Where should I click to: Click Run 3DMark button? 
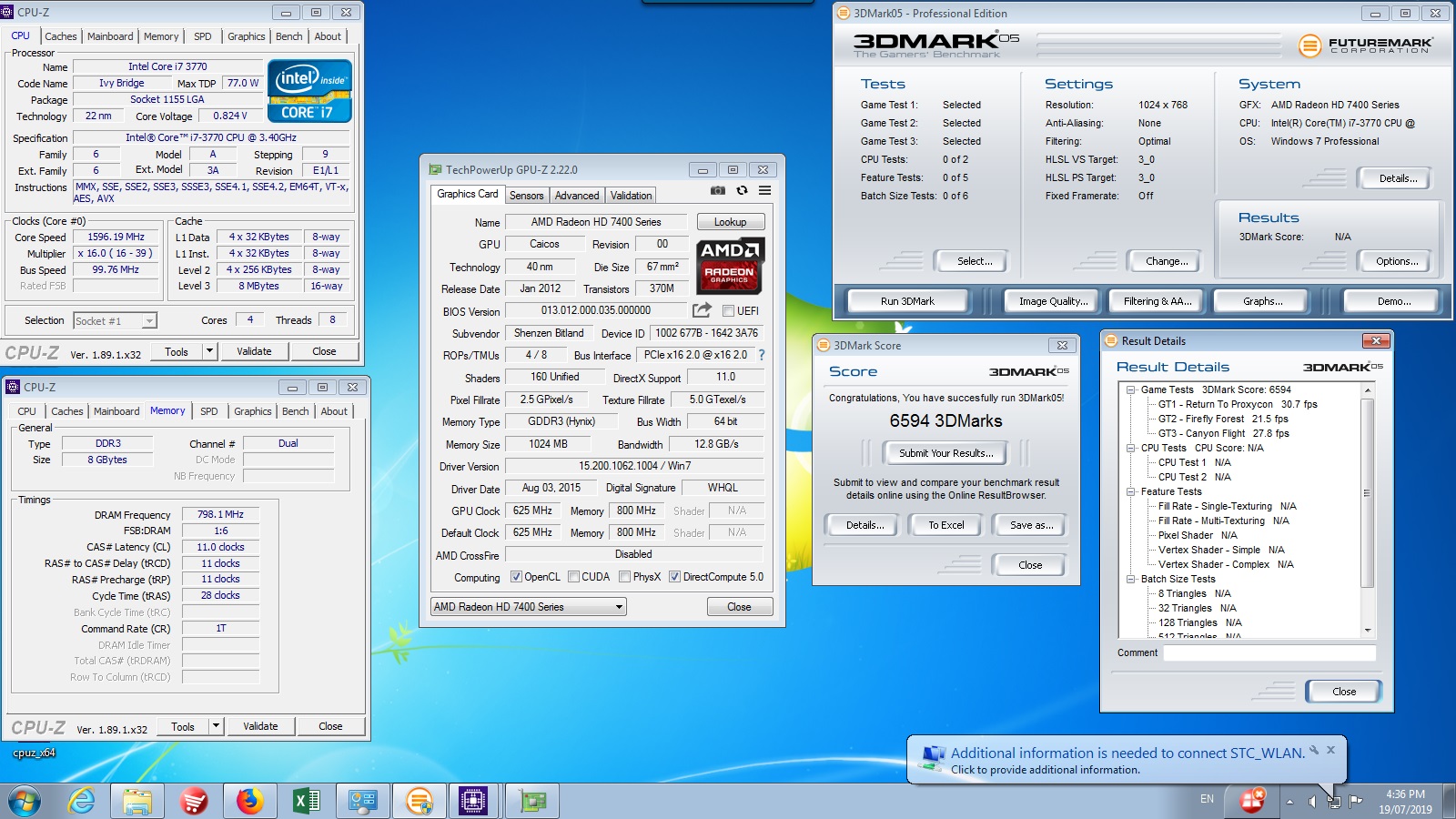coord(907,301)
